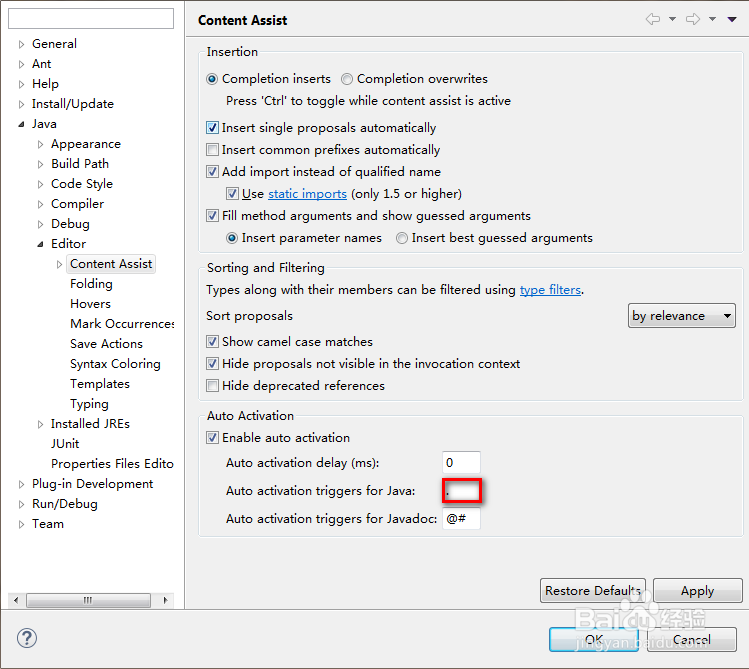Toggle Show camel case matches checkbox

[213, 342]
